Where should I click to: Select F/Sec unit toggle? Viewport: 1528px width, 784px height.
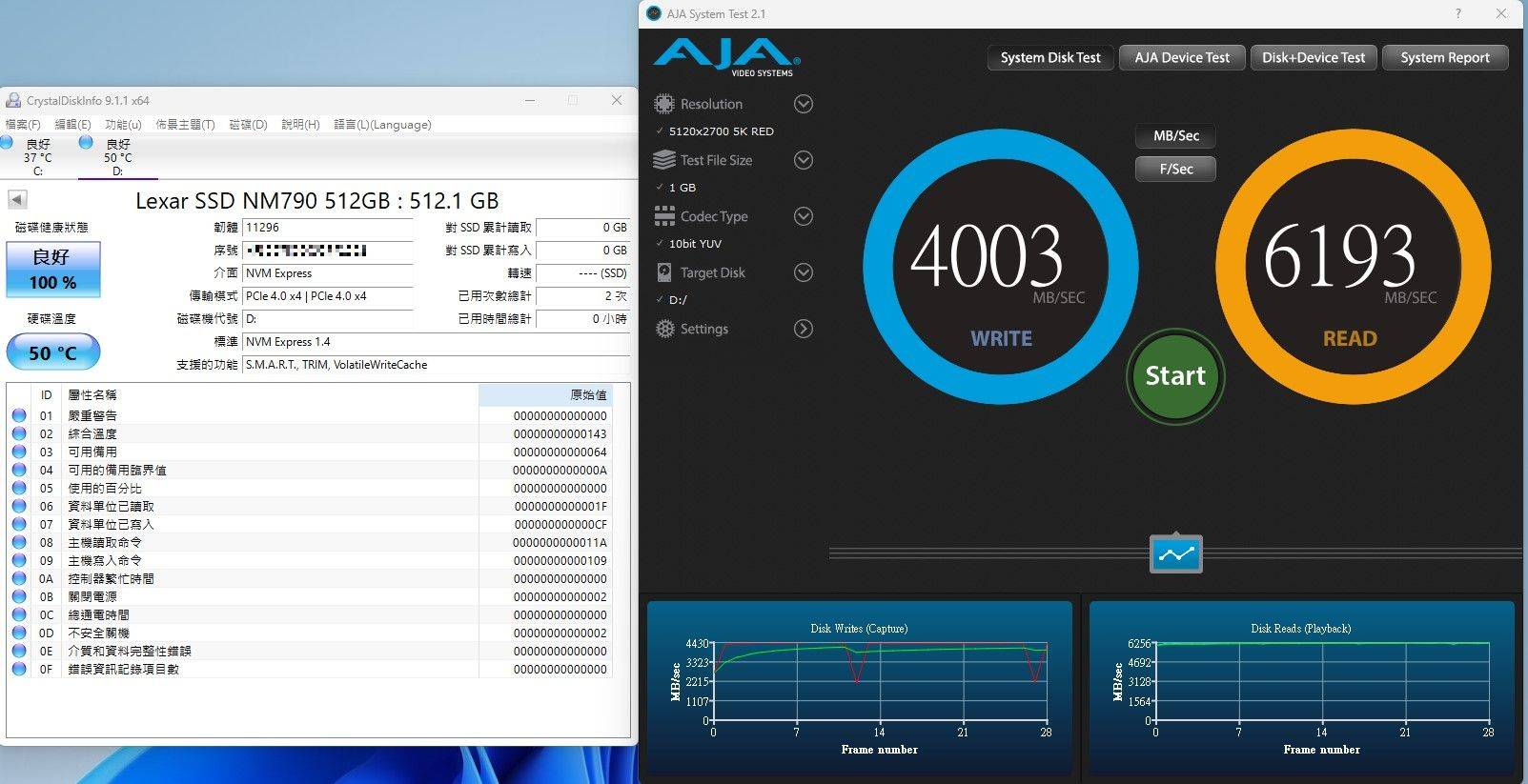[1175, 169]
